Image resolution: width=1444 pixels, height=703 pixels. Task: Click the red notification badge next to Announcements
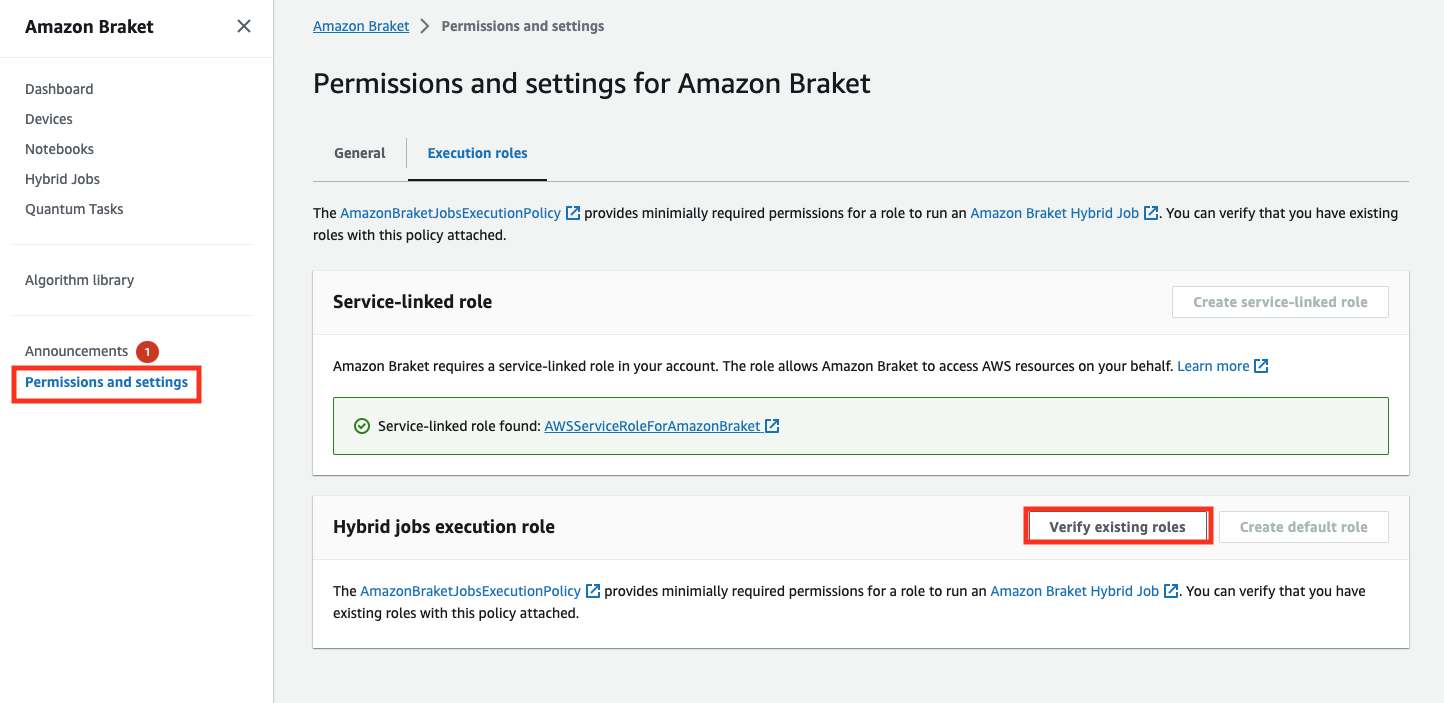pyautogui.click(x=146, y=351)
